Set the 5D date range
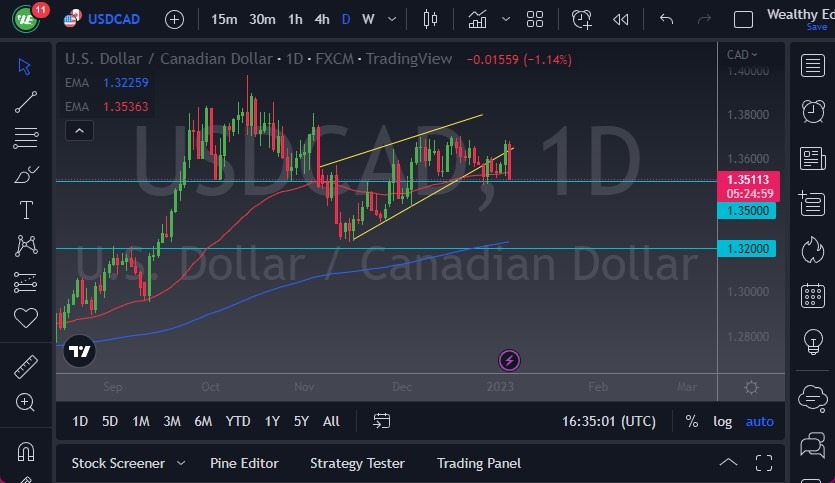This screenshot has height=483, width=835. [x=110, y=421]
